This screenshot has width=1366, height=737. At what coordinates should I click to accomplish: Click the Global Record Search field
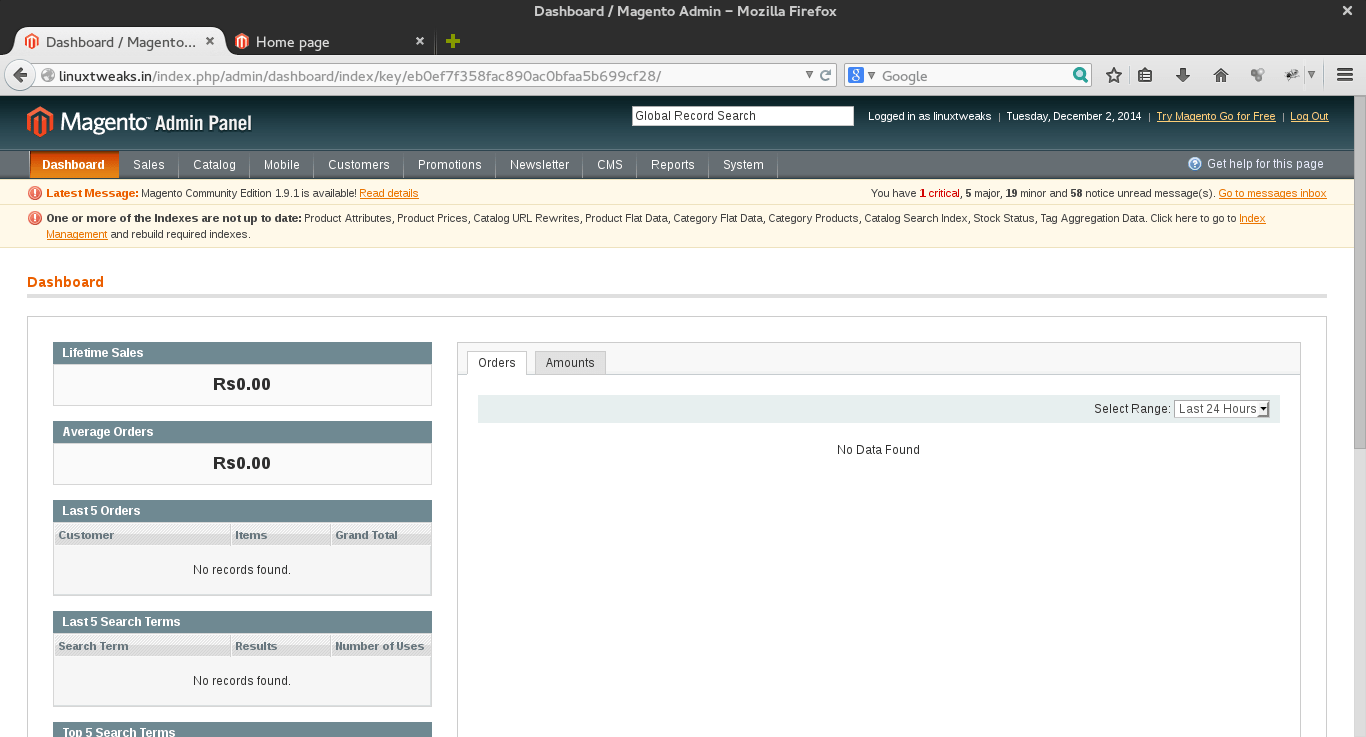pyautogui.click(x=742, y=116)
